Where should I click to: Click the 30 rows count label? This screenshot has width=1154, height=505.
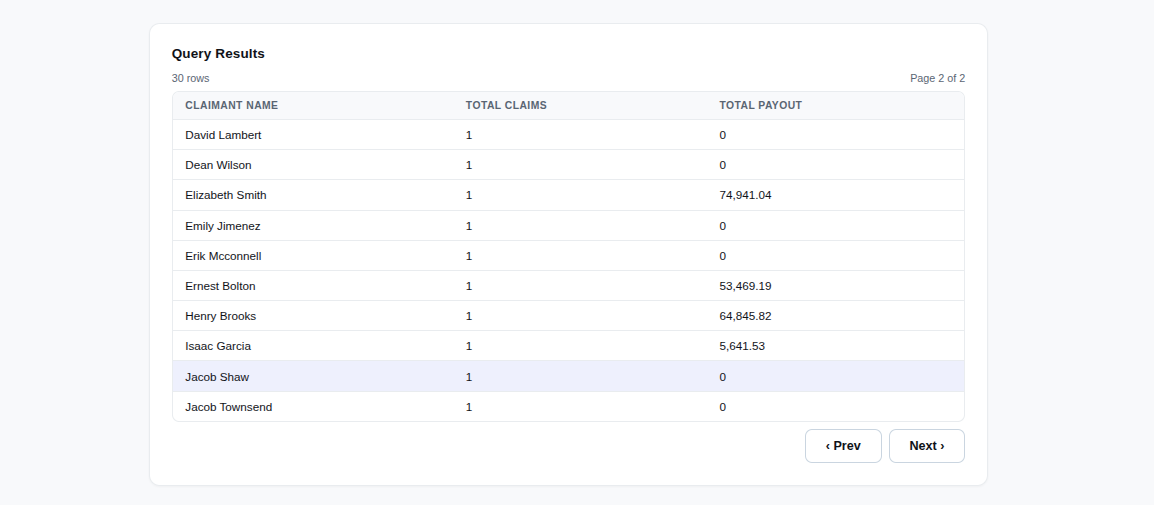click(x=191, y=78)
